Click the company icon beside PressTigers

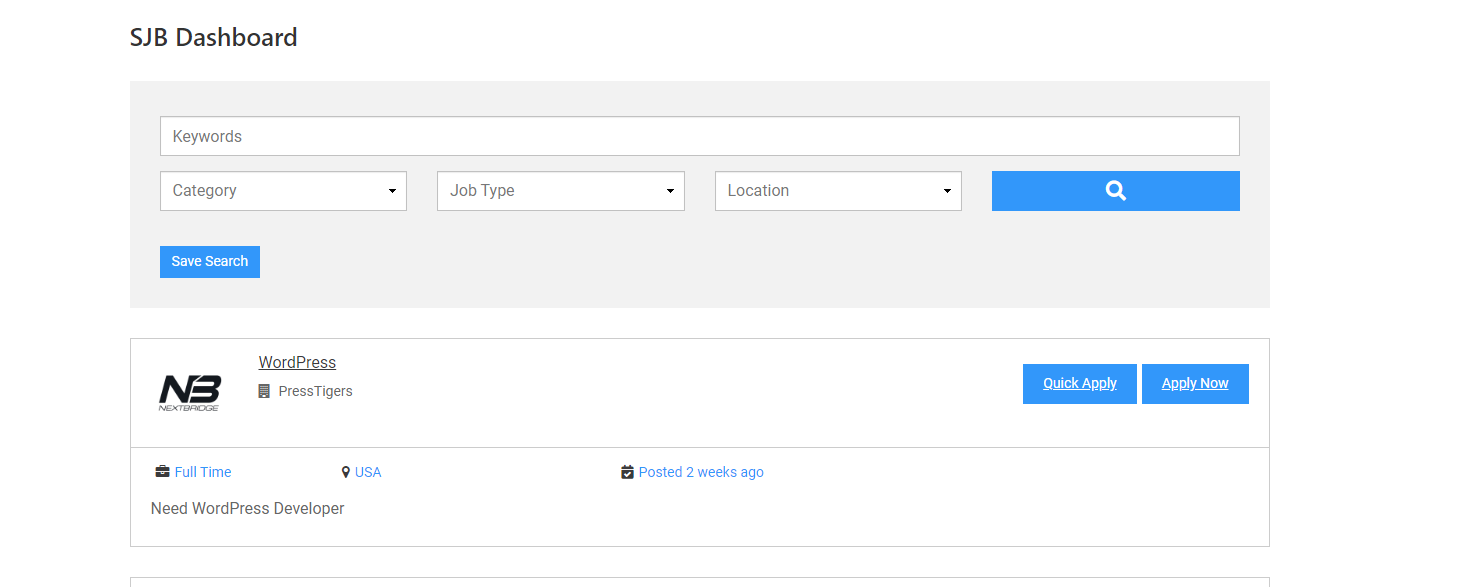[263, 390]
